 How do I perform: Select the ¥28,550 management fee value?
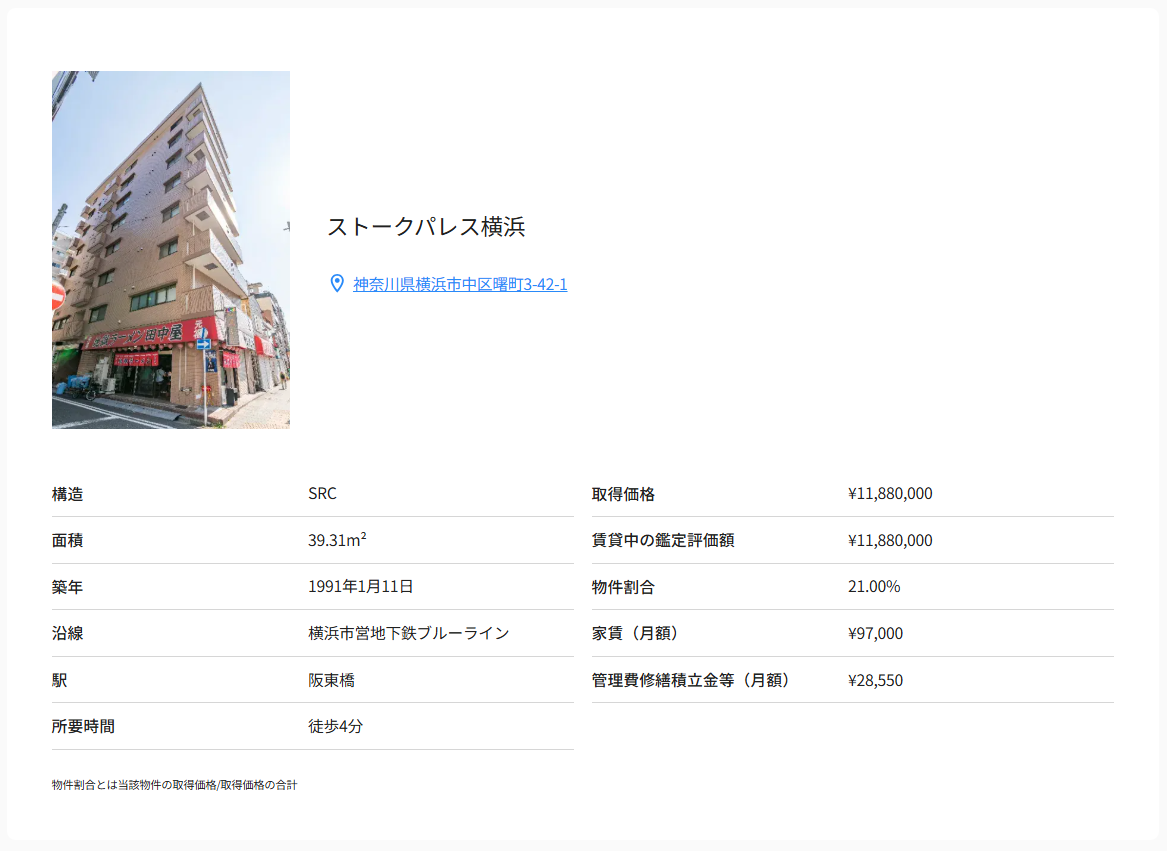pyautogui.click(x=875, y=681)
